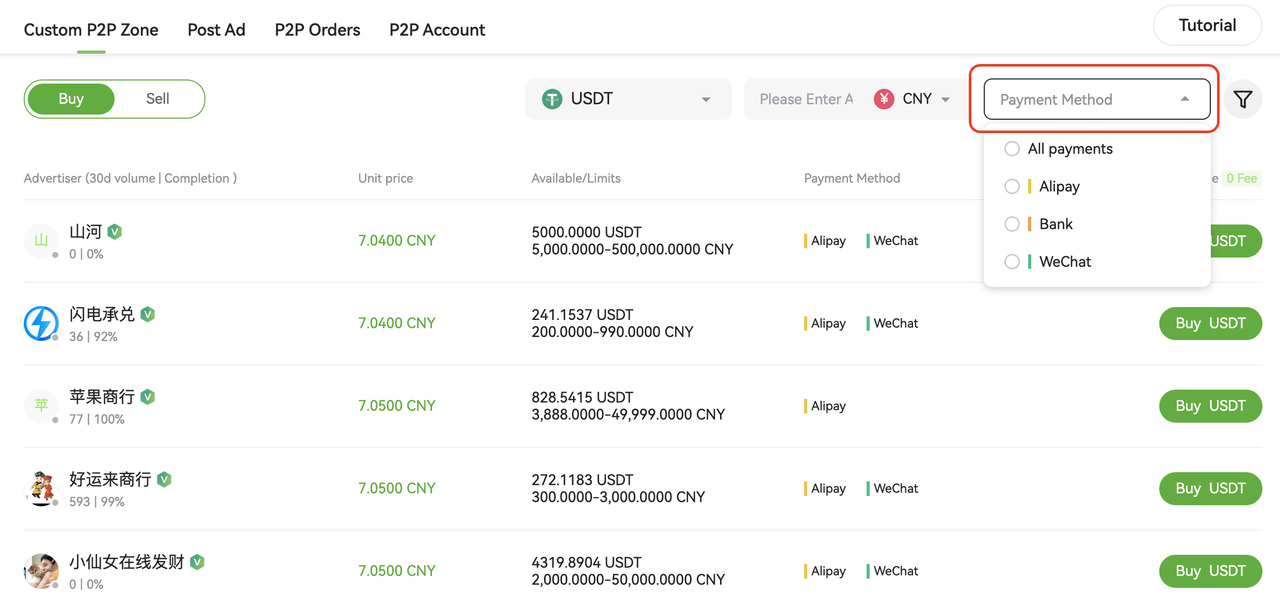The width and height of the screenshot is (1280, 610).
Task: Click the 苹果商行 round avatar icon
Action: 41,405
